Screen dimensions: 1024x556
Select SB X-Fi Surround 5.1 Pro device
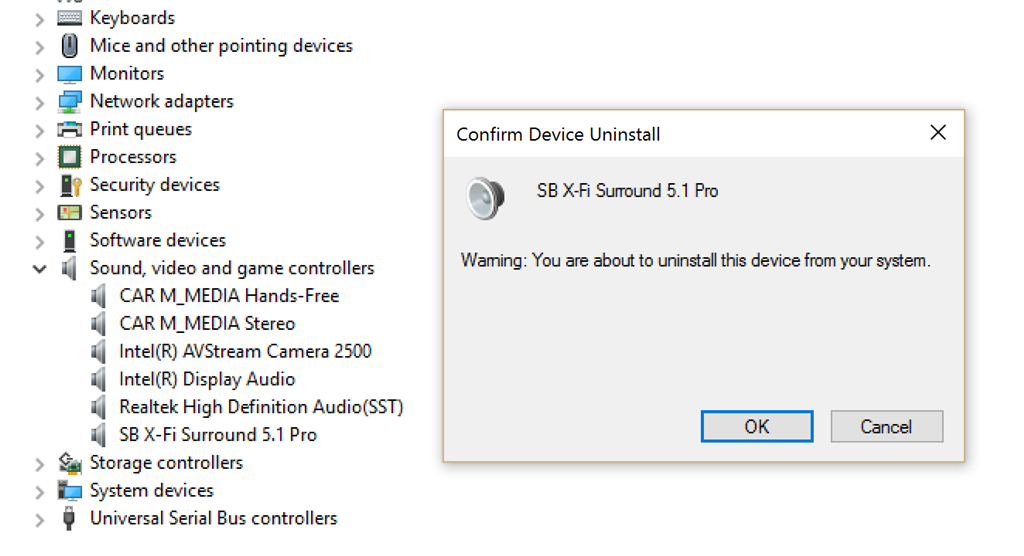click(217, 435)
